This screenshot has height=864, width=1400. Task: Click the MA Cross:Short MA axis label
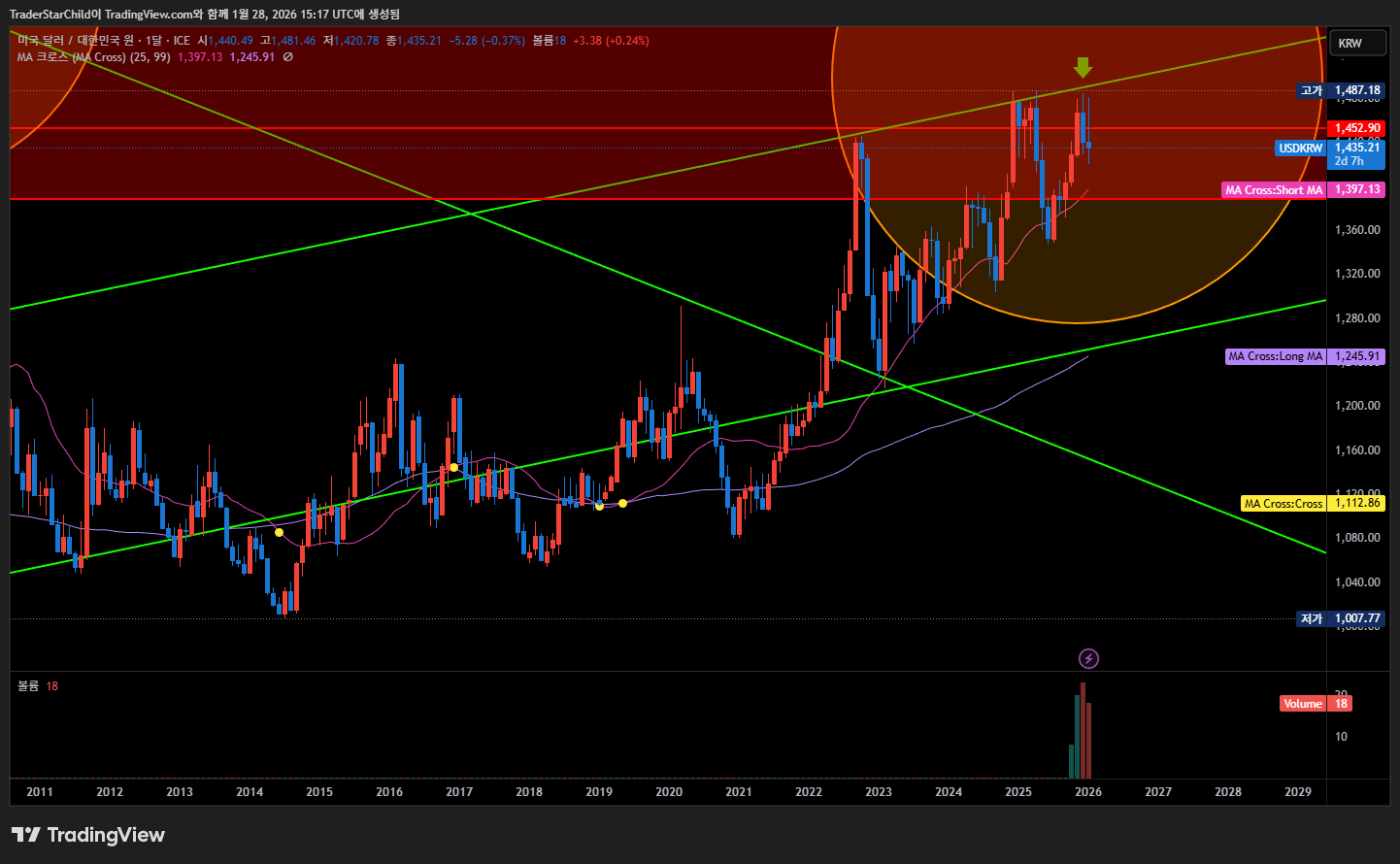coord(1274,190)
